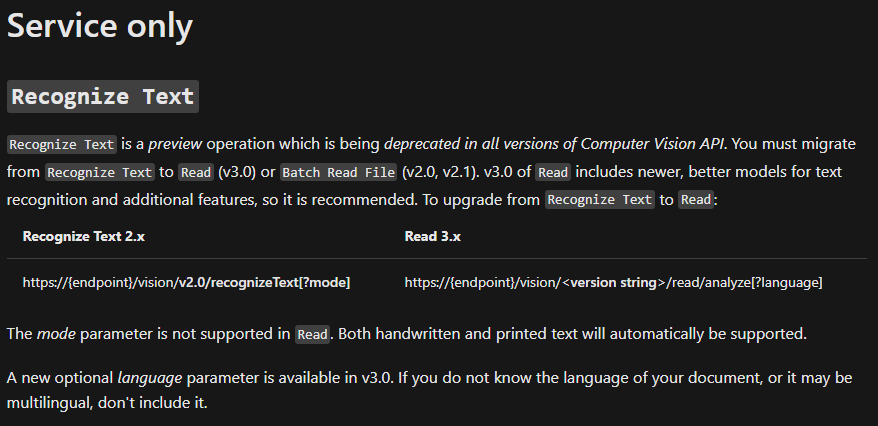The image size is (878, 426).
Task: Click the "Service only" page heading
Action: pyautogui.click(x=100, y=25)
